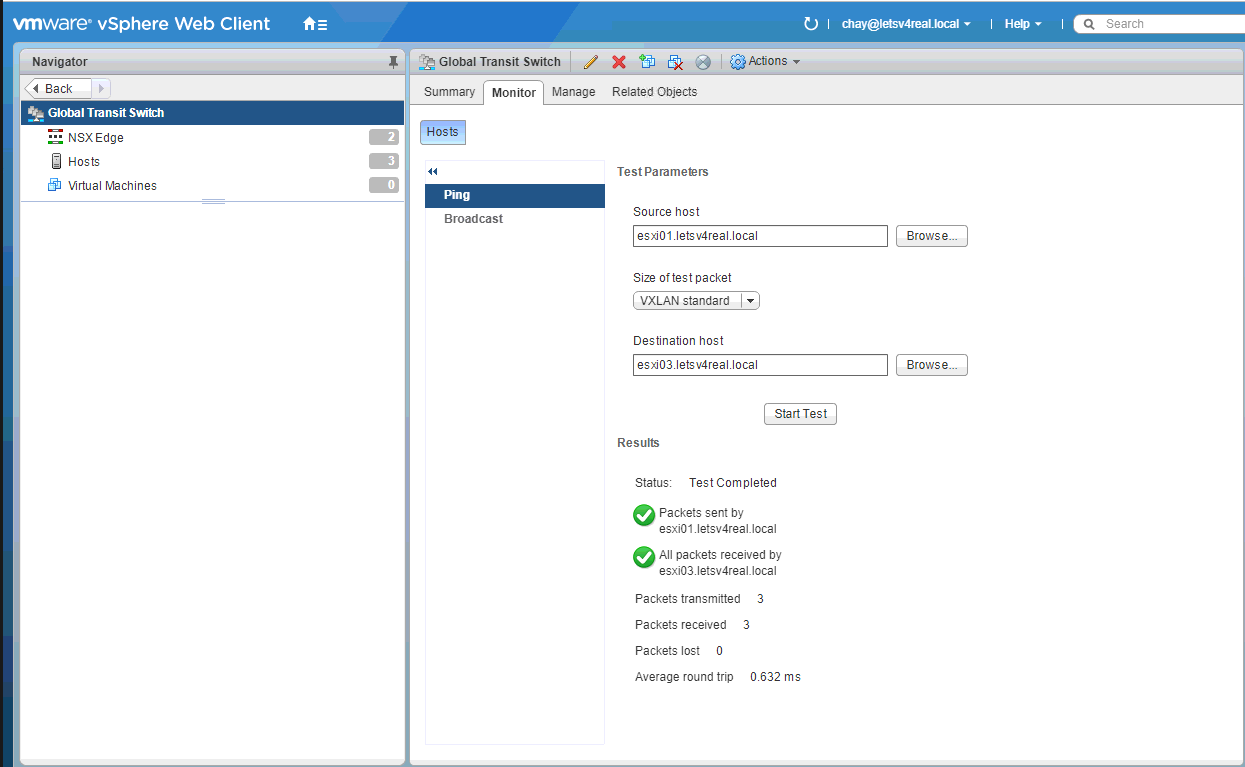Open the Actions dropdown menu

(x=766, y=62)
